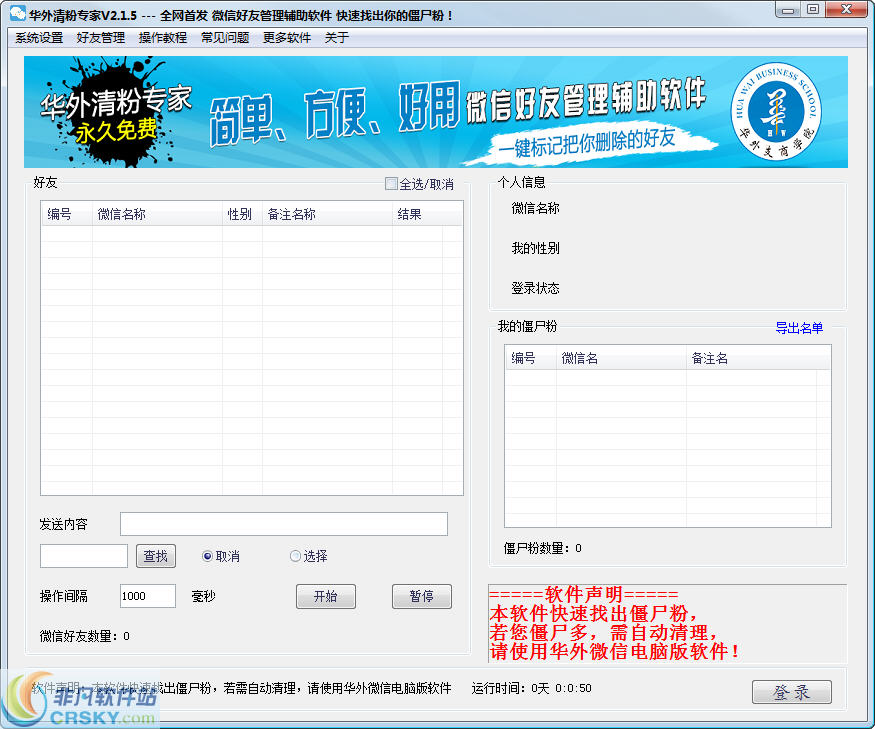Select the 选择 radio button
Viewport: 875px width, 729px height.
pyautogui.click(x=294, y=555)
